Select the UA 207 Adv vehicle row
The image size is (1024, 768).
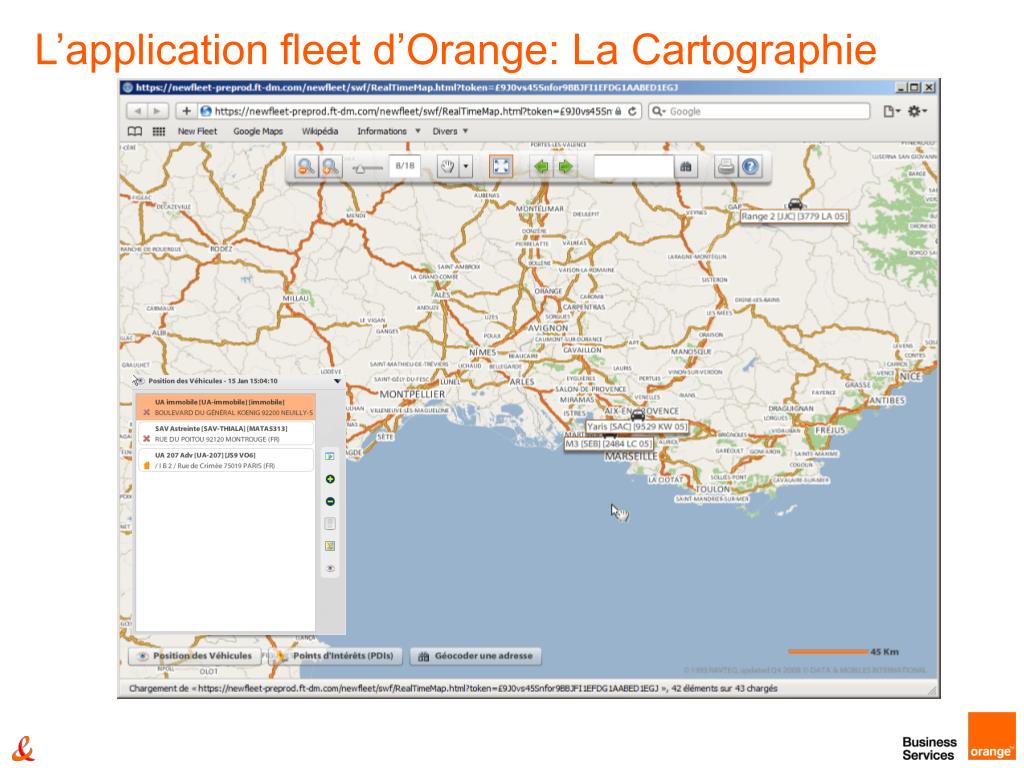tap(225, 460)
